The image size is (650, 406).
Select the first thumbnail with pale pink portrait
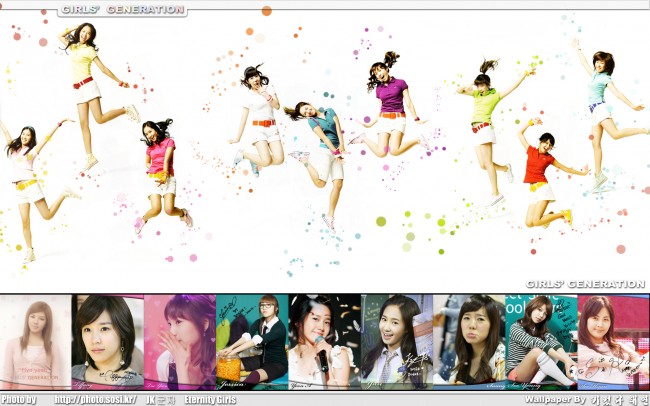(36, 341)
